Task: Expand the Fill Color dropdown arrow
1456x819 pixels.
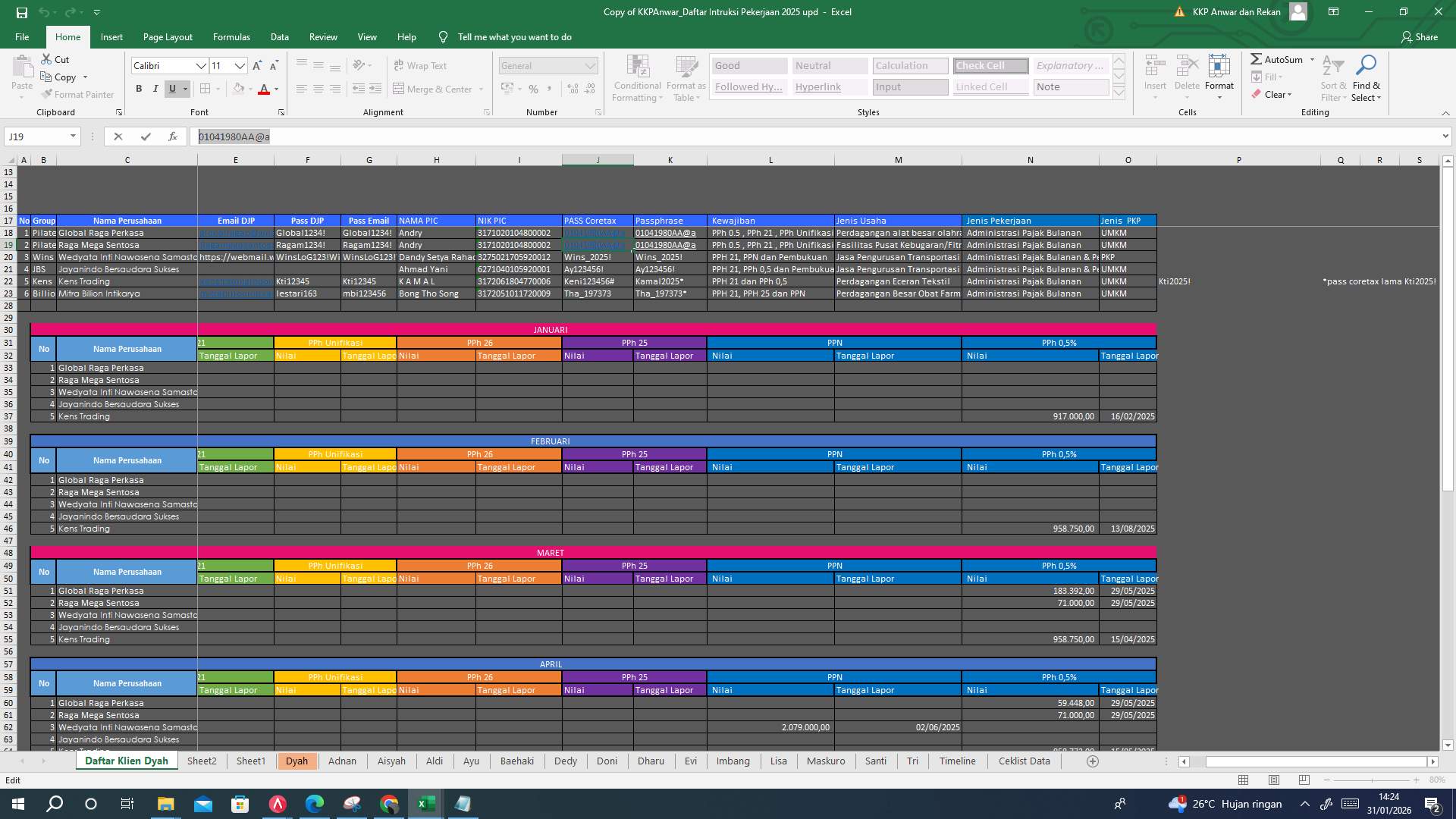Action: [250, 89]
